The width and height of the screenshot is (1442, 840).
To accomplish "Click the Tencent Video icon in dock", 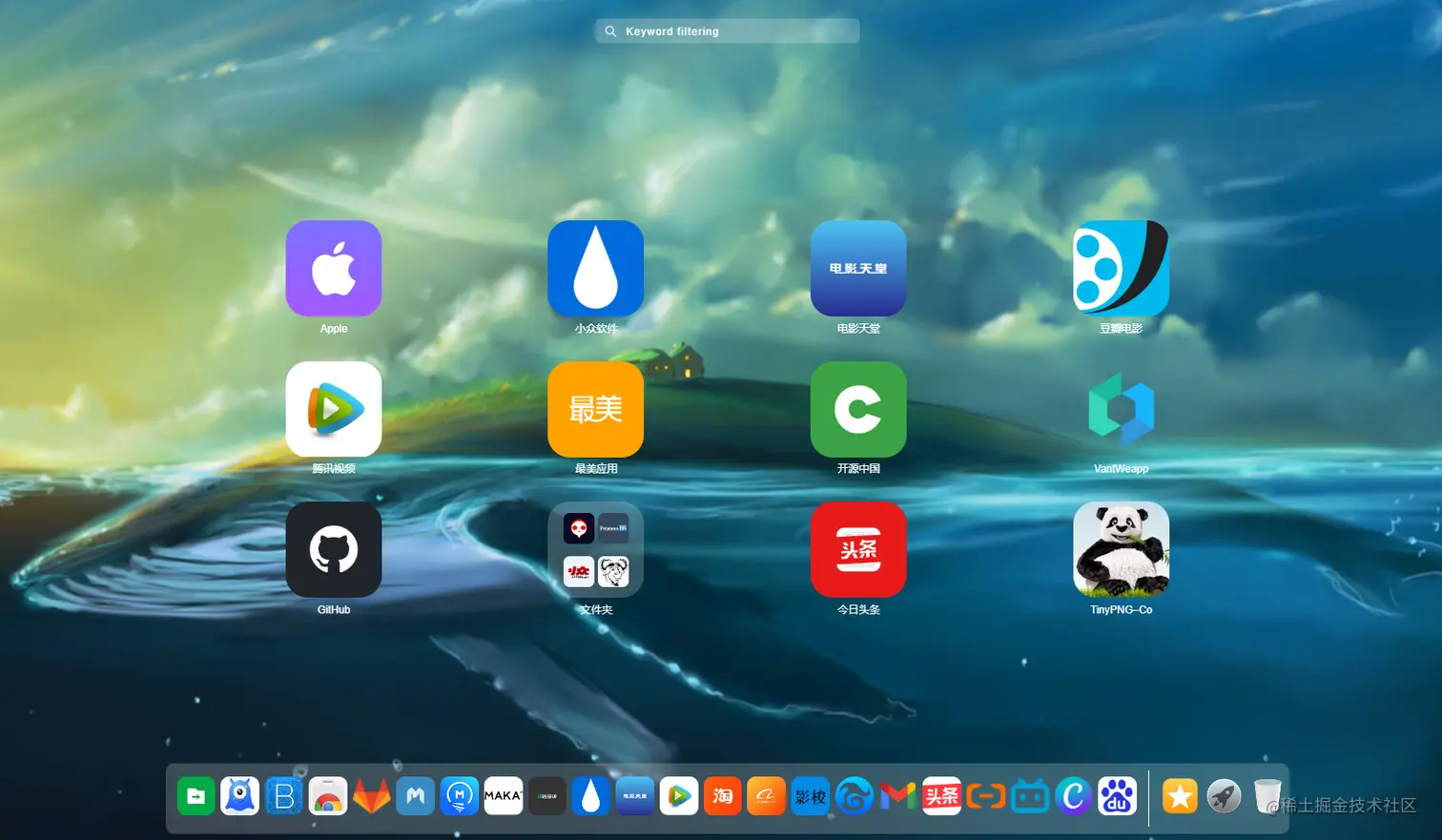I will [679, 796].
